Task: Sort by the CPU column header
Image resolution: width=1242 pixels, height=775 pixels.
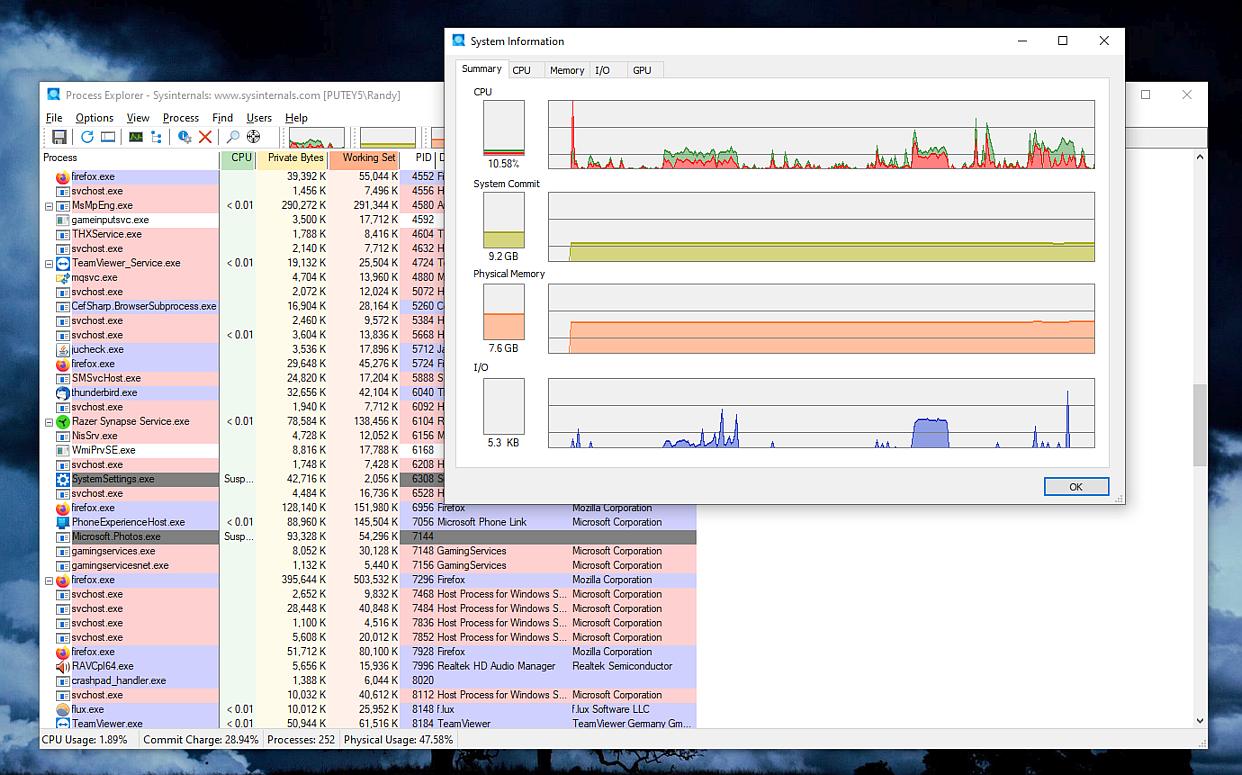Action: pos(238,158)
